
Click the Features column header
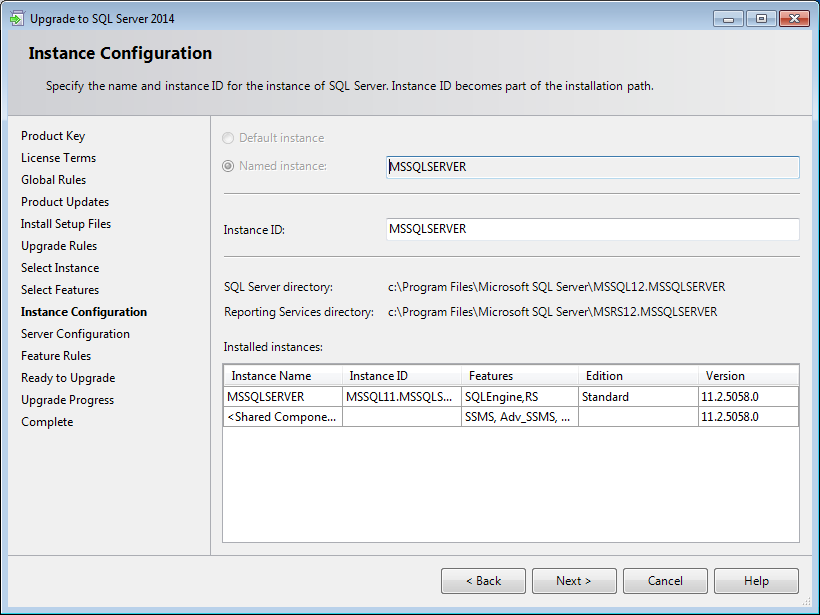click(520, 375)
